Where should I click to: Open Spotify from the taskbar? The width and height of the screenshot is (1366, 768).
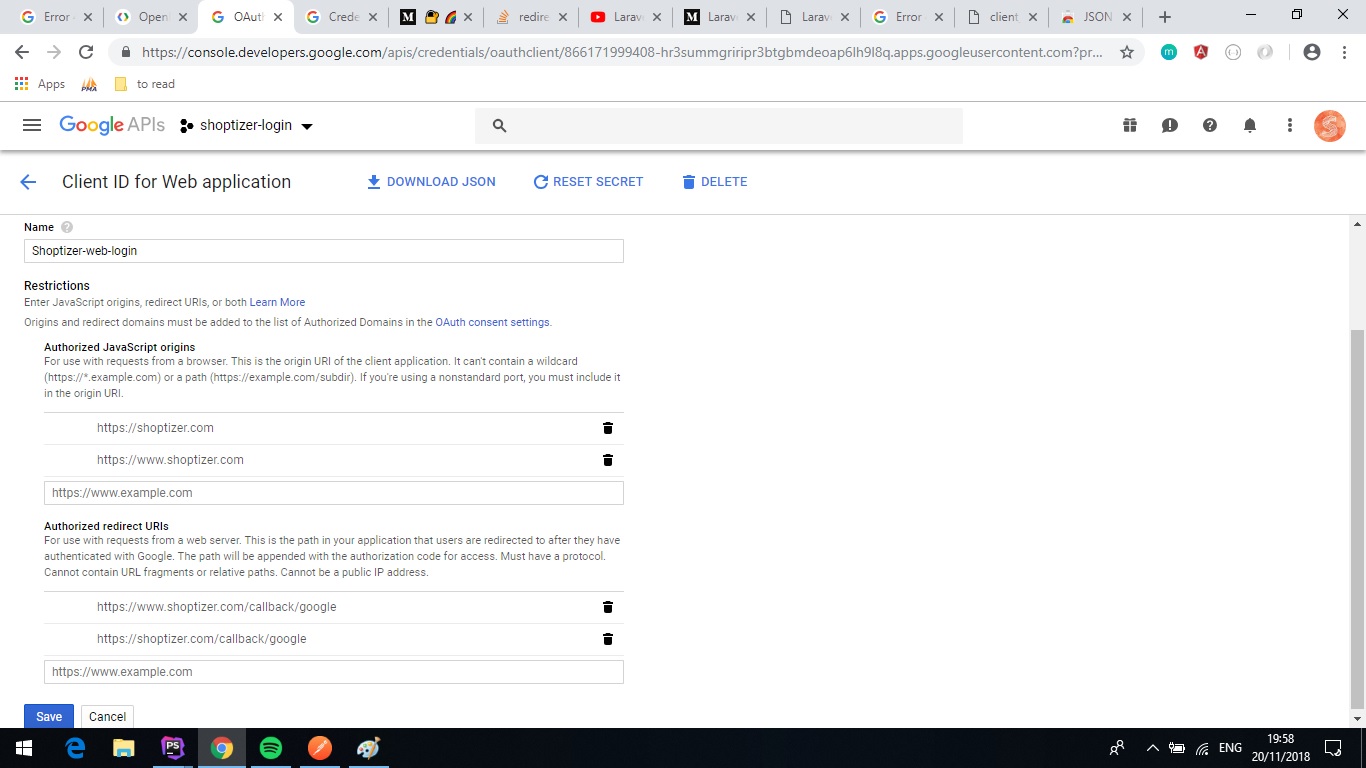pos(271,748)
